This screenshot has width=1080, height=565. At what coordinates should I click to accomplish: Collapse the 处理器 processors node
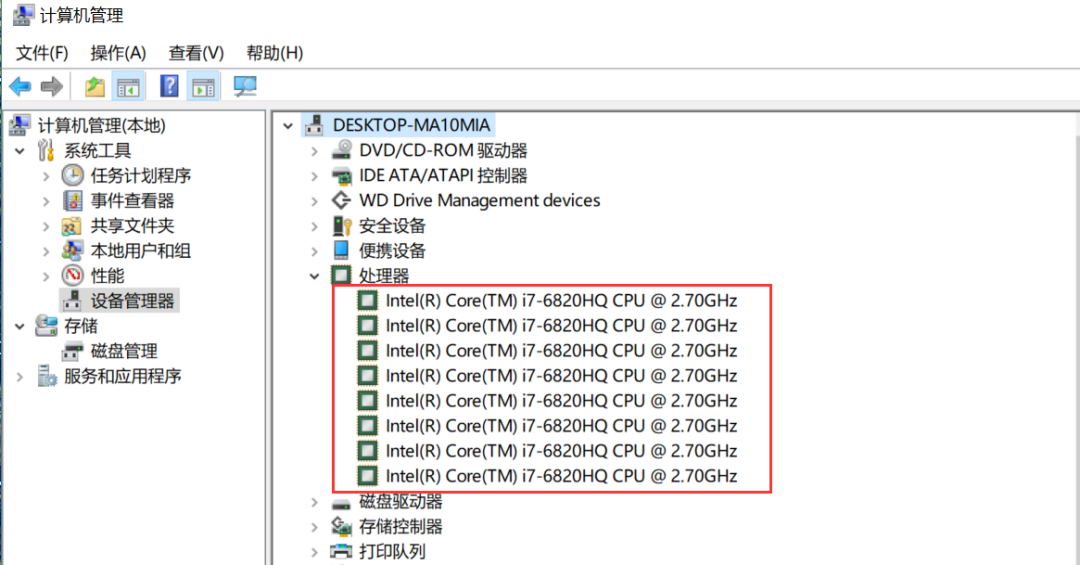(315, 276)
